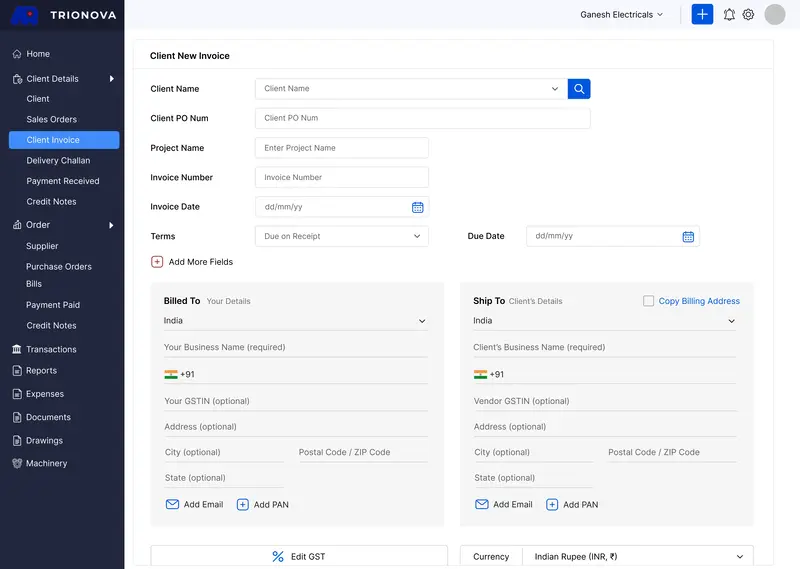The image size is (800, 569).
Task: Enable the Copy Billing Address checkbox
Action: (649, 301)
